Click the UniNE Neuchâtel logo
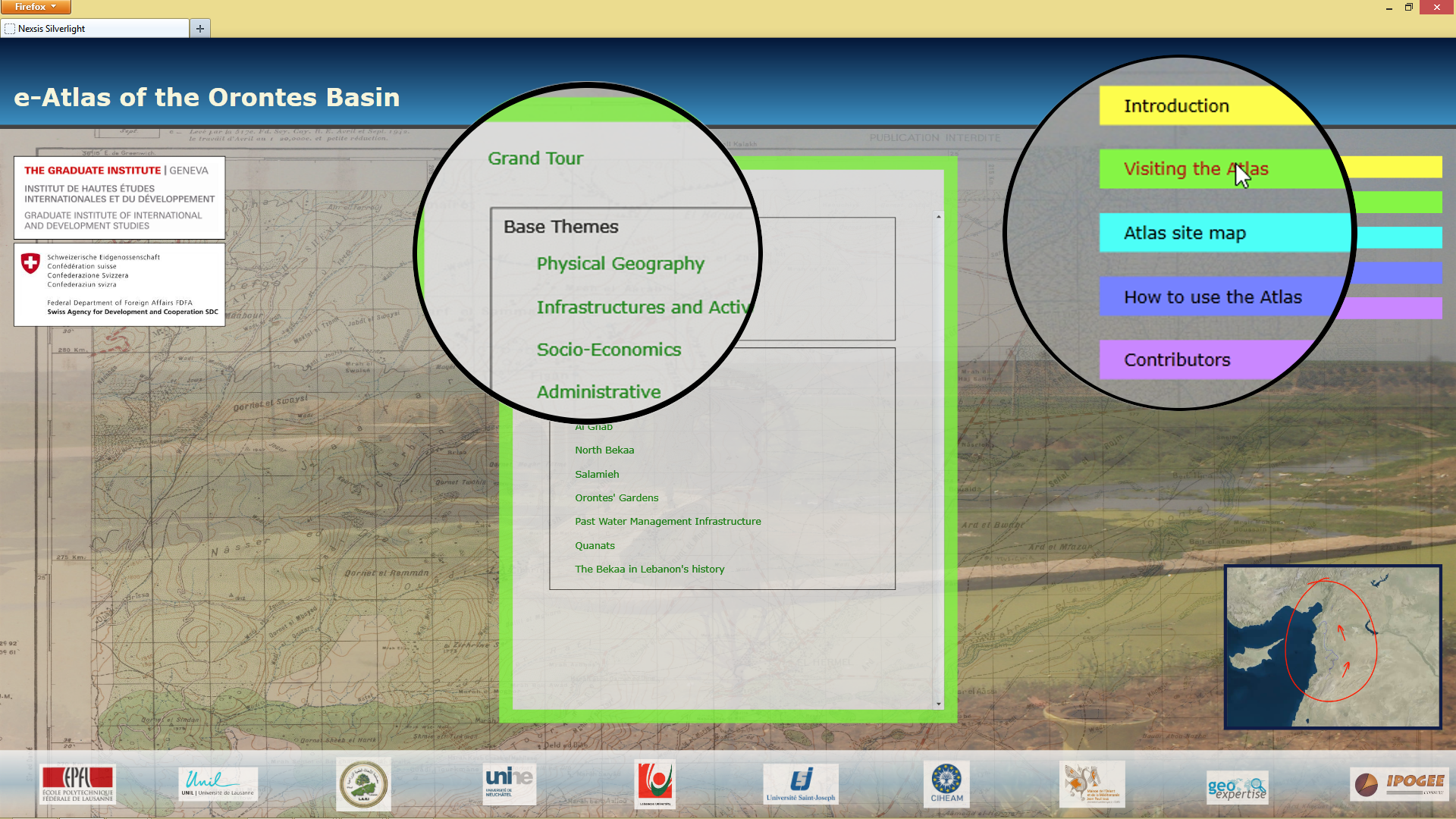 (x=509, y=783)
